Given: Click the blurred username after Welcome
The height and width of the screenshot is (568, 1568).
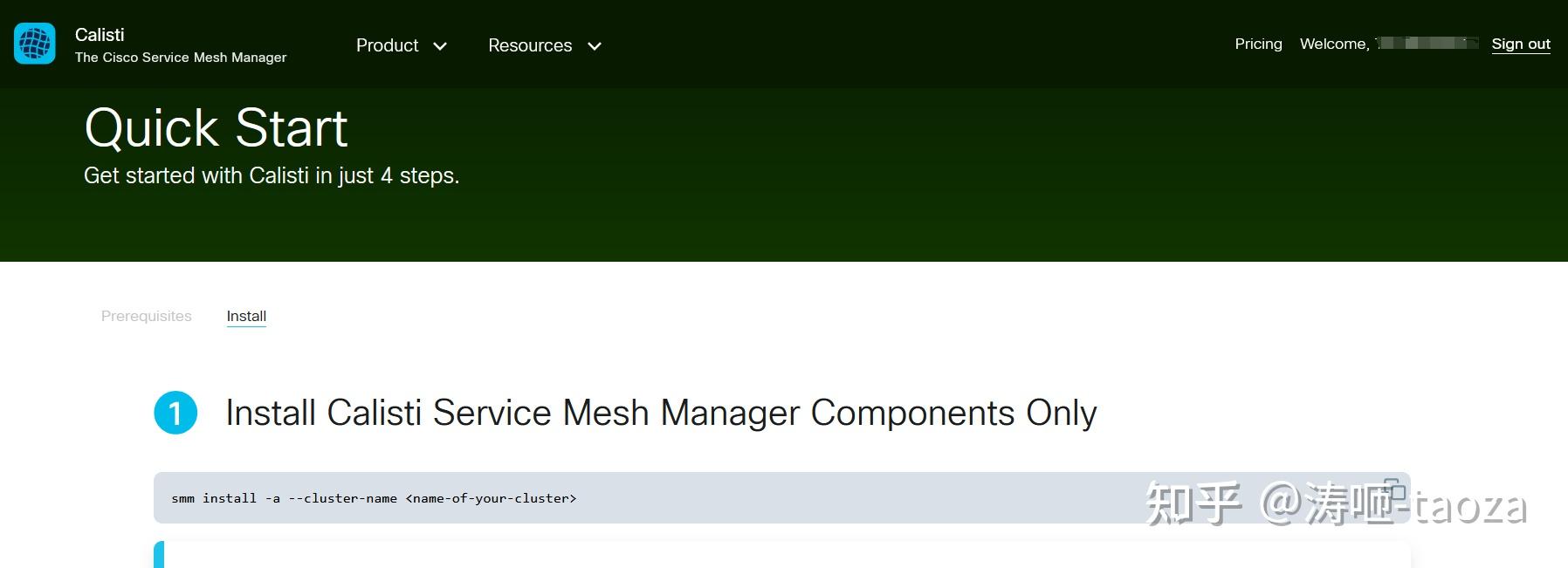Looking at the screenshot, I should pyautogui.click(x=1427, y=43).
